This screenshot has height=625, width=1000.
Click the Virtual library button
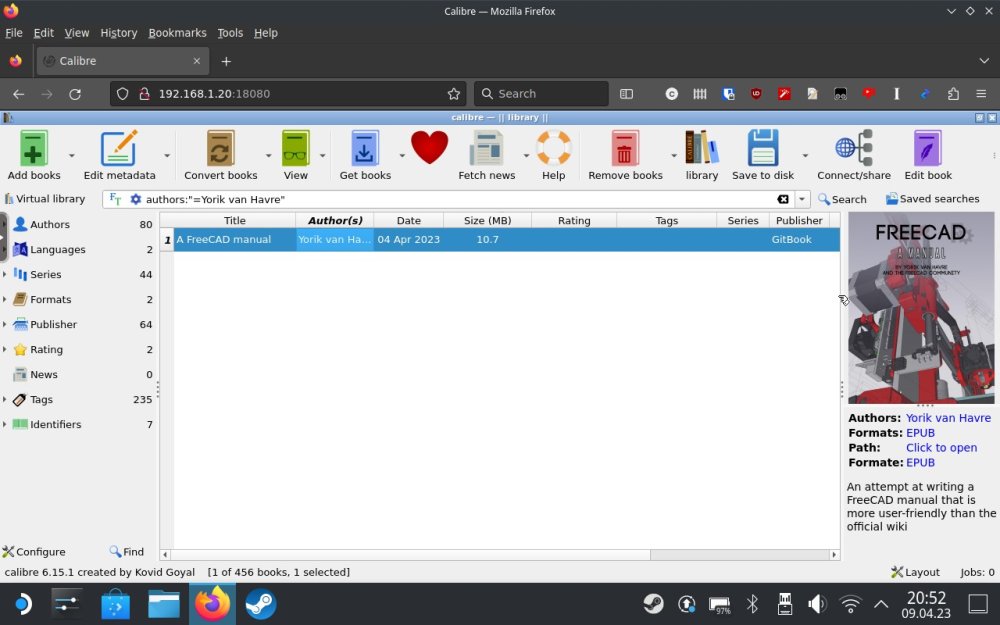pos(45,198)
